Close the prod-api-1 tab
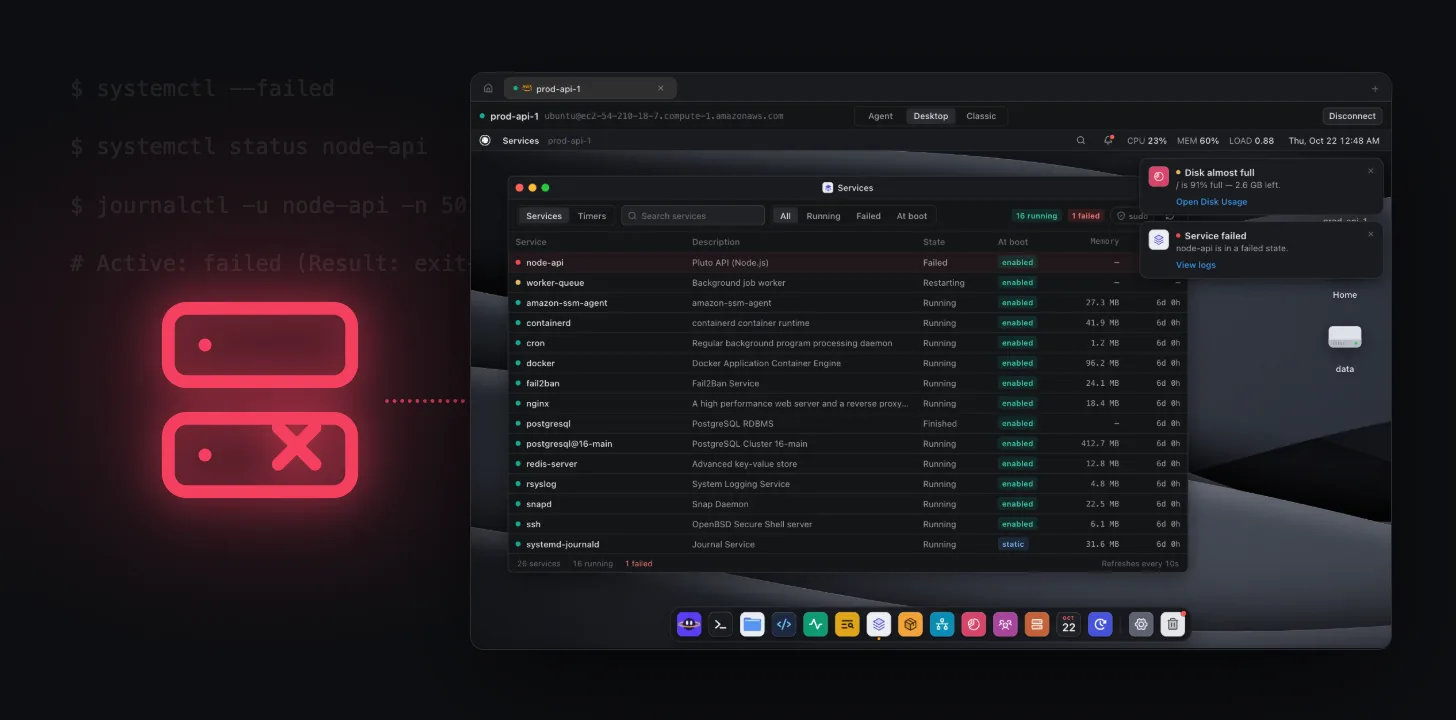This screenshot has width=1456, height=720. click(660, 88)
